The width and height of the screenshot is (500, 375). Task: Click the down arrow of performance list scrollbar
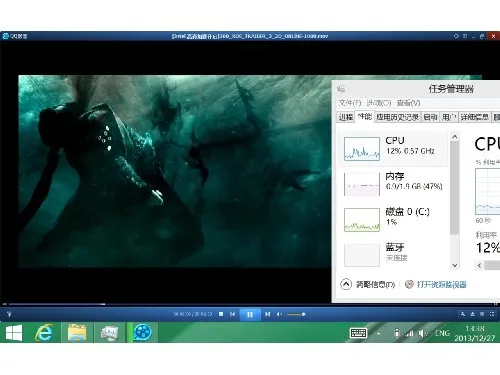point(455,265)
